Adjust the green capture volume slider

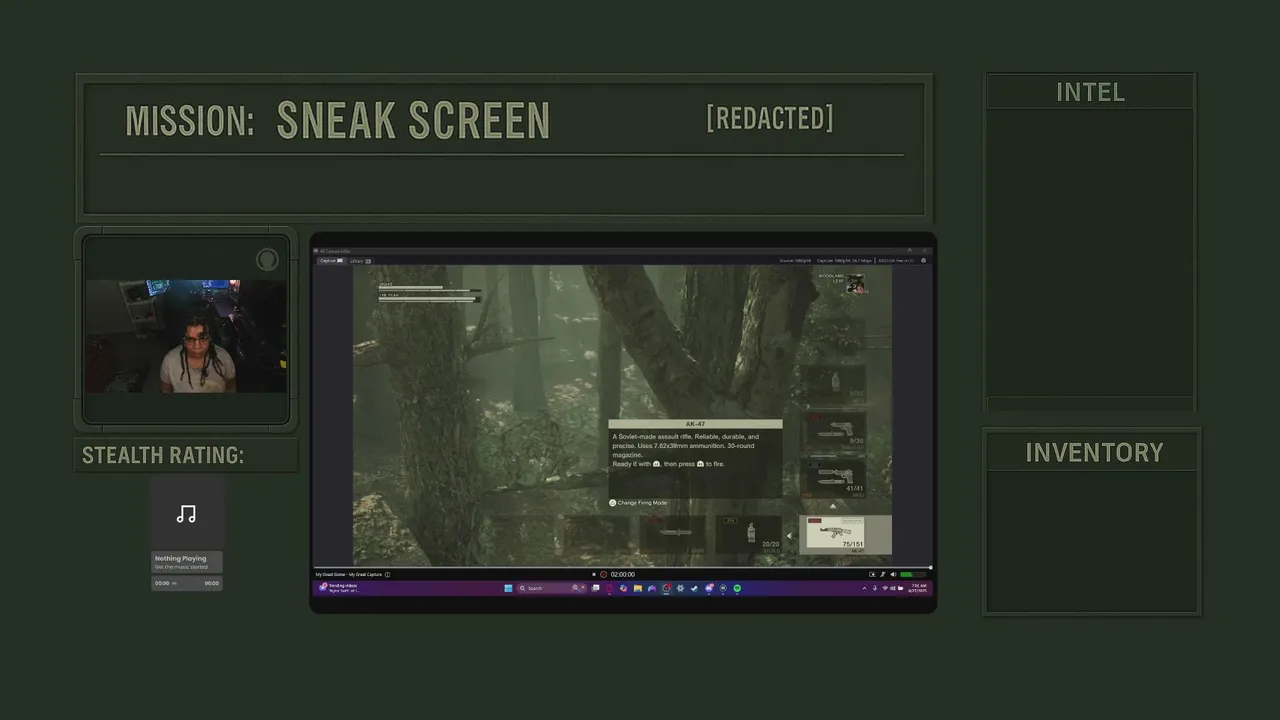click(913, 574)
